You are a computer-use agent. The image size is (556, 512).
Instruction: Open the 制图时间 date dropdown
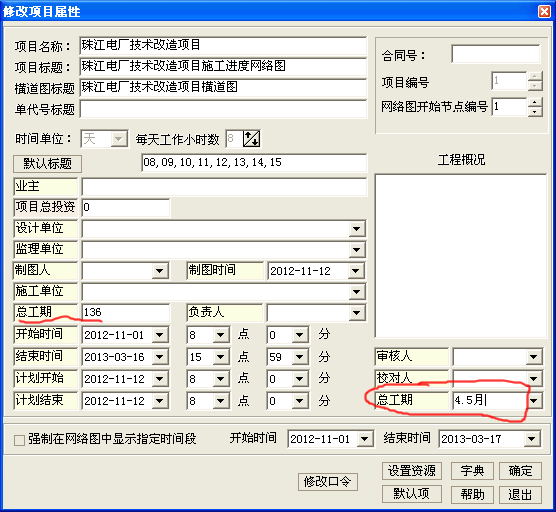[x=356, y=271]
